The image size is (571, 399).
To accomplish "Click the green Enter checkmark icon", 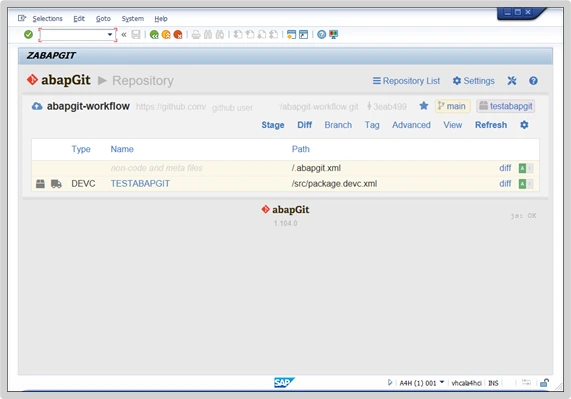I will coord(28,35).
